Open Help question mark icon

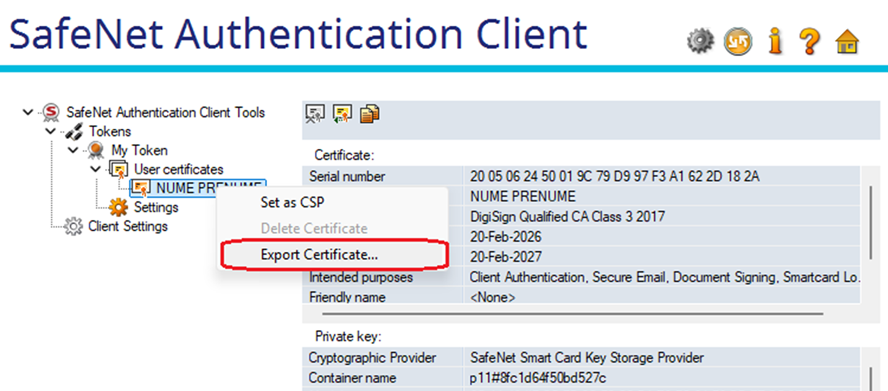pos(810,42)
